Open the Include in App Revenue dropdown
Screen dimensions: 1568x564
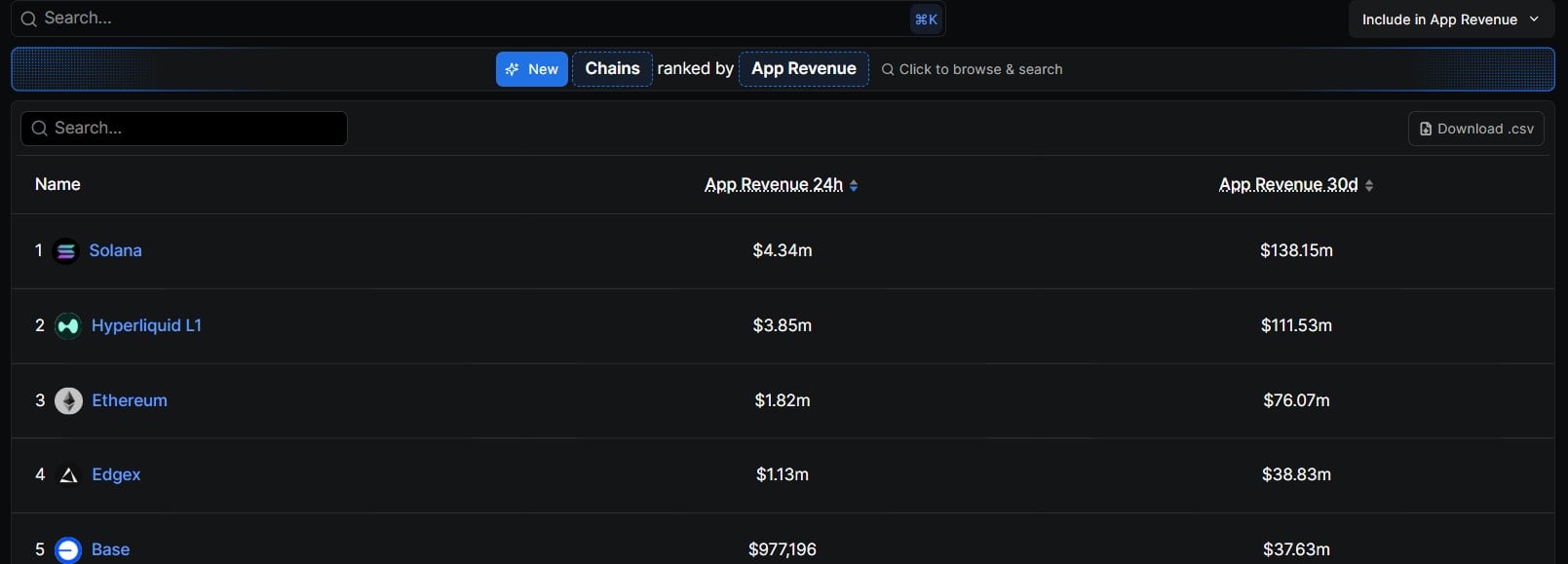click(x=1450, y=19)
